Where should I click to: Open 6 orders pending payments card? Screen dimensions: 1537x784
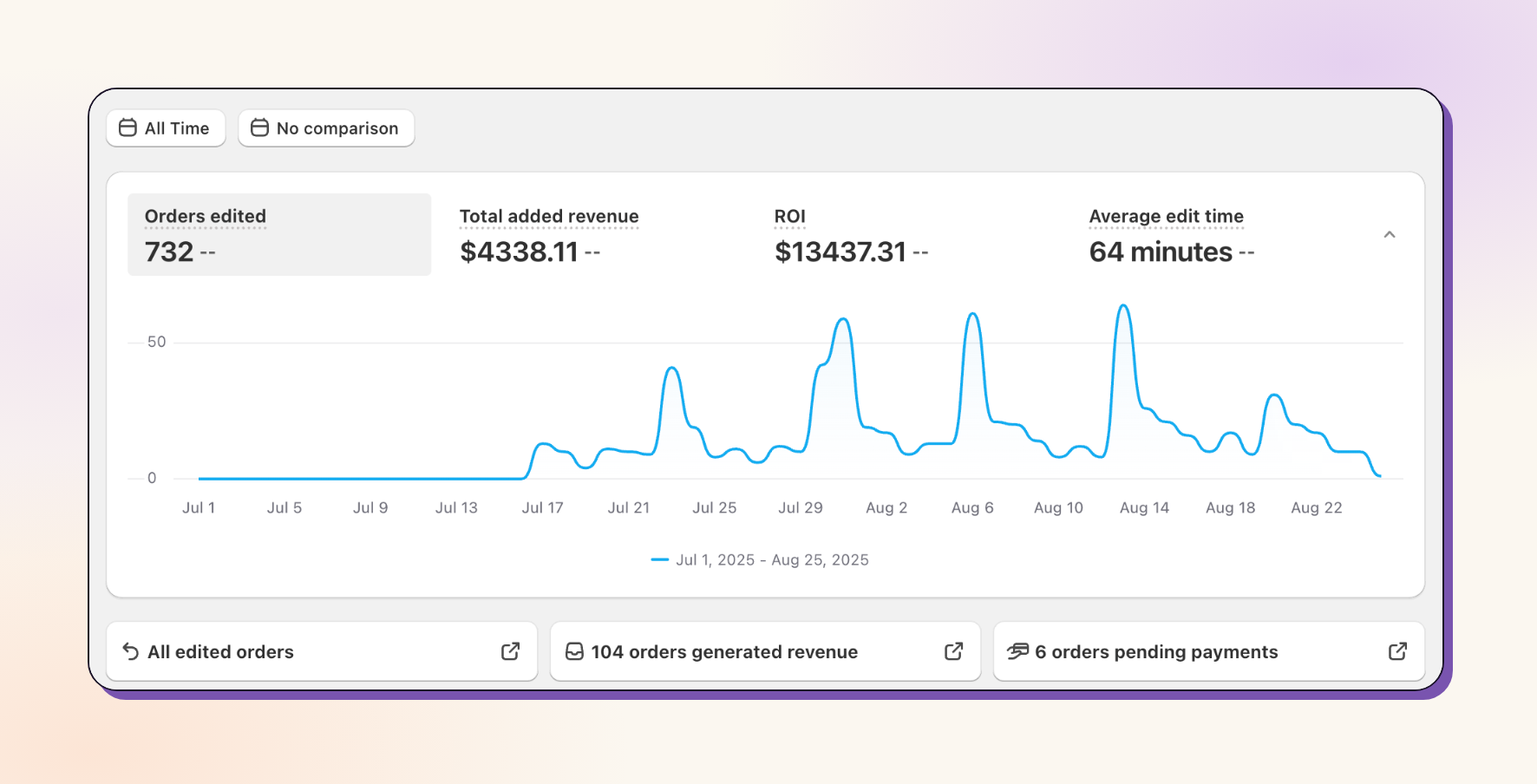pyautogui.click(x=1209, y=651)
